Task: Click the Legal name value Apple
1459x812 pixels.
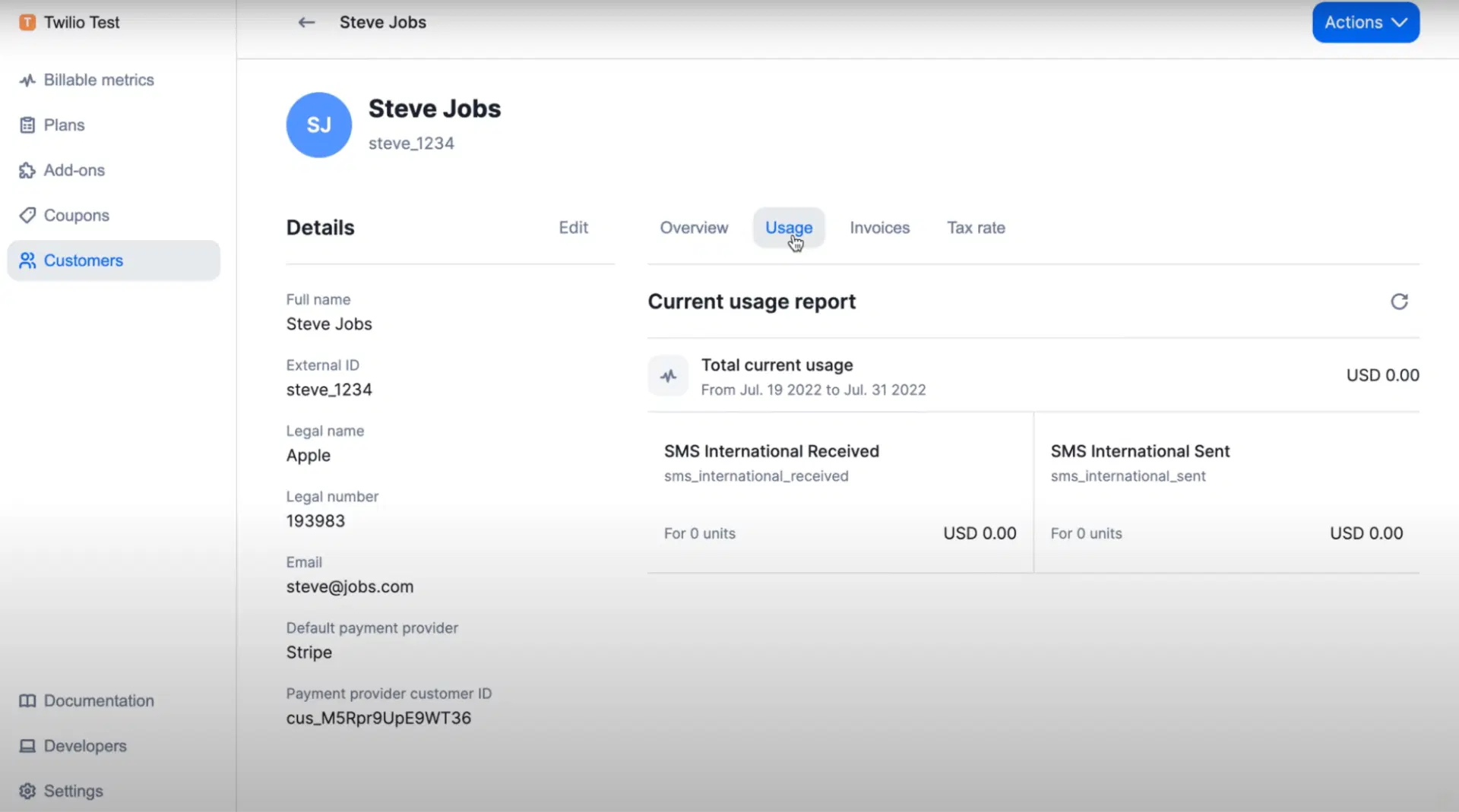Action: coord(309,456)
